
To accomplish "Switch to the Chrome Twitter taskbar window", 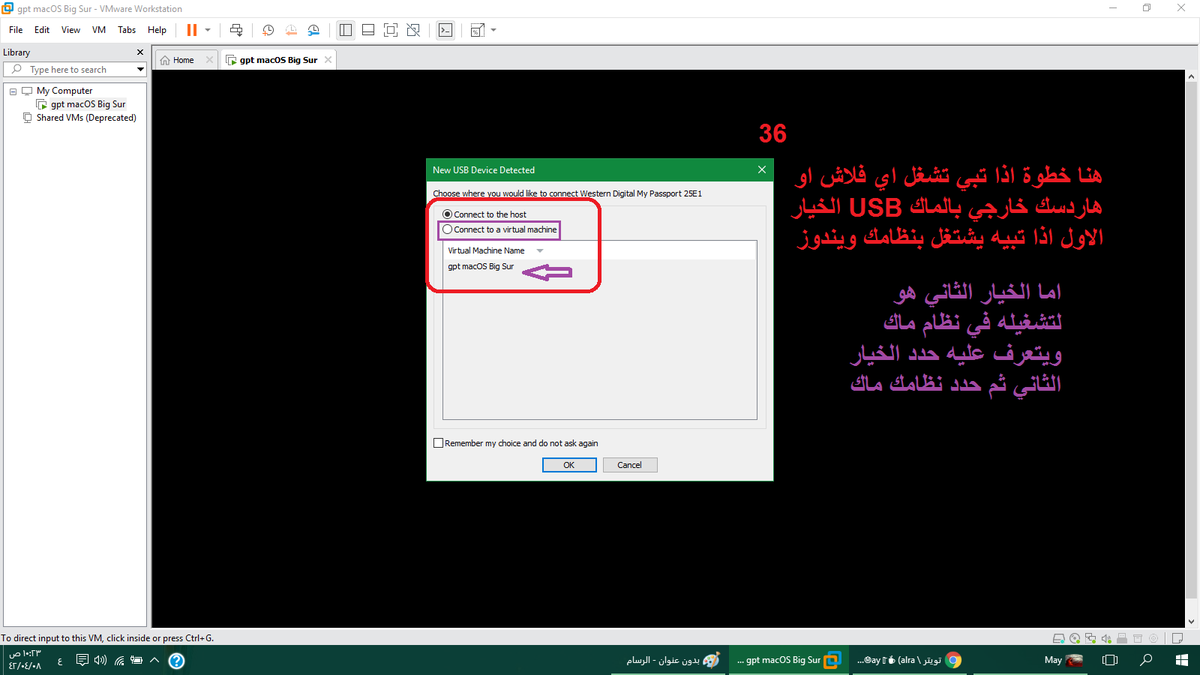I will (909, 660).
